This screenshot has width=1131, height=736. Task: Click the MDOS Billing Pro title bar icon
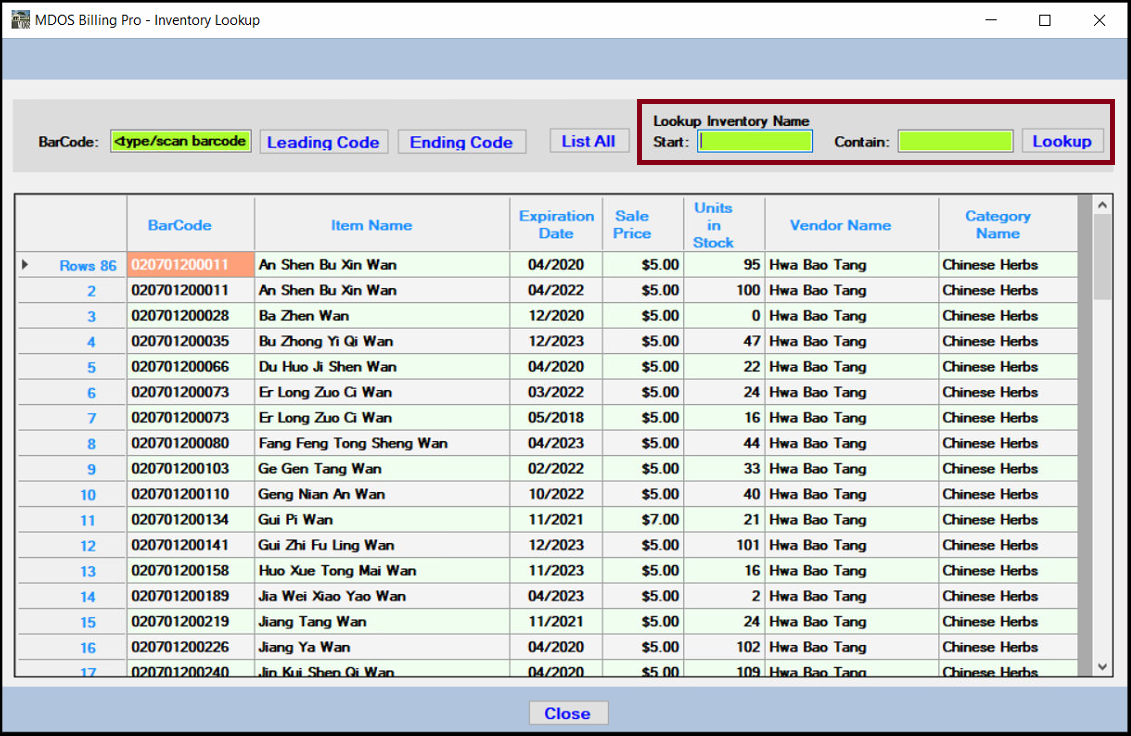tap(18, 19)
